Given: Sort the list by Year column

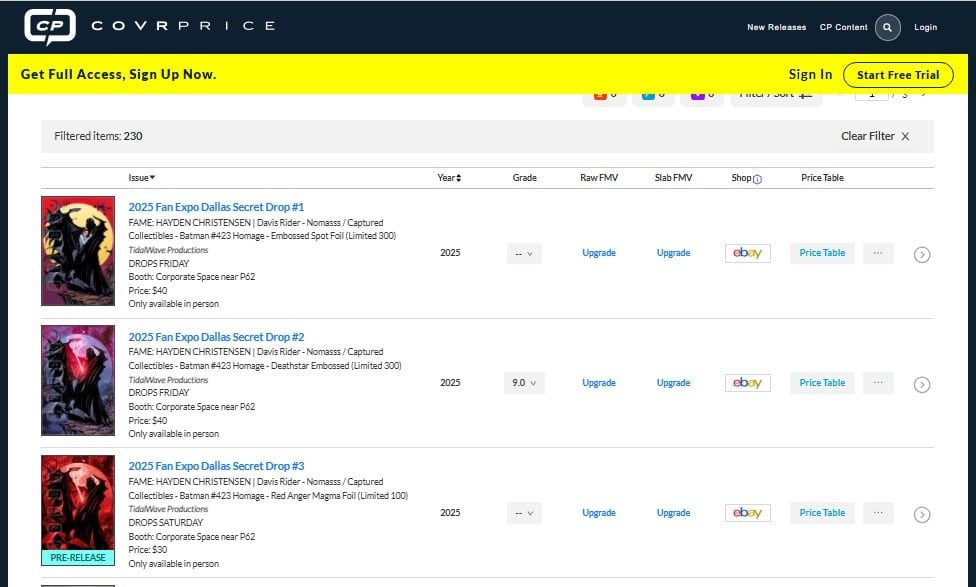Looking at the screenshot, I should [x=449, y=178].
